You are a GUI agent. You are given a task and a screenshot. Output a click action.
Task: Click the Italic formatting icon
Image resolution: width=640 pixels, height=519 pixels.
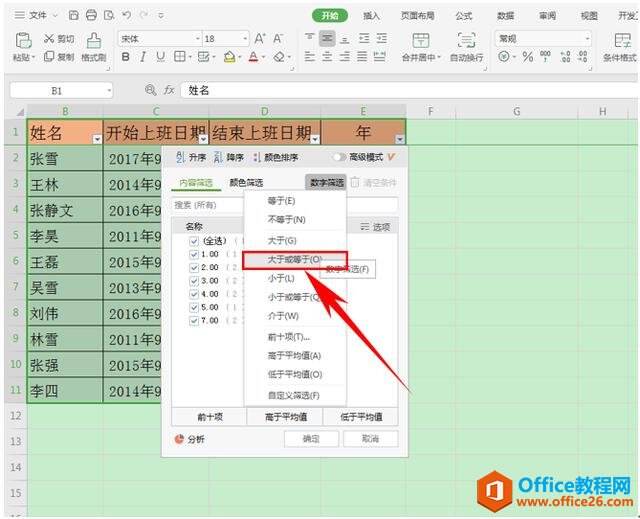click(x=143, y=57)
